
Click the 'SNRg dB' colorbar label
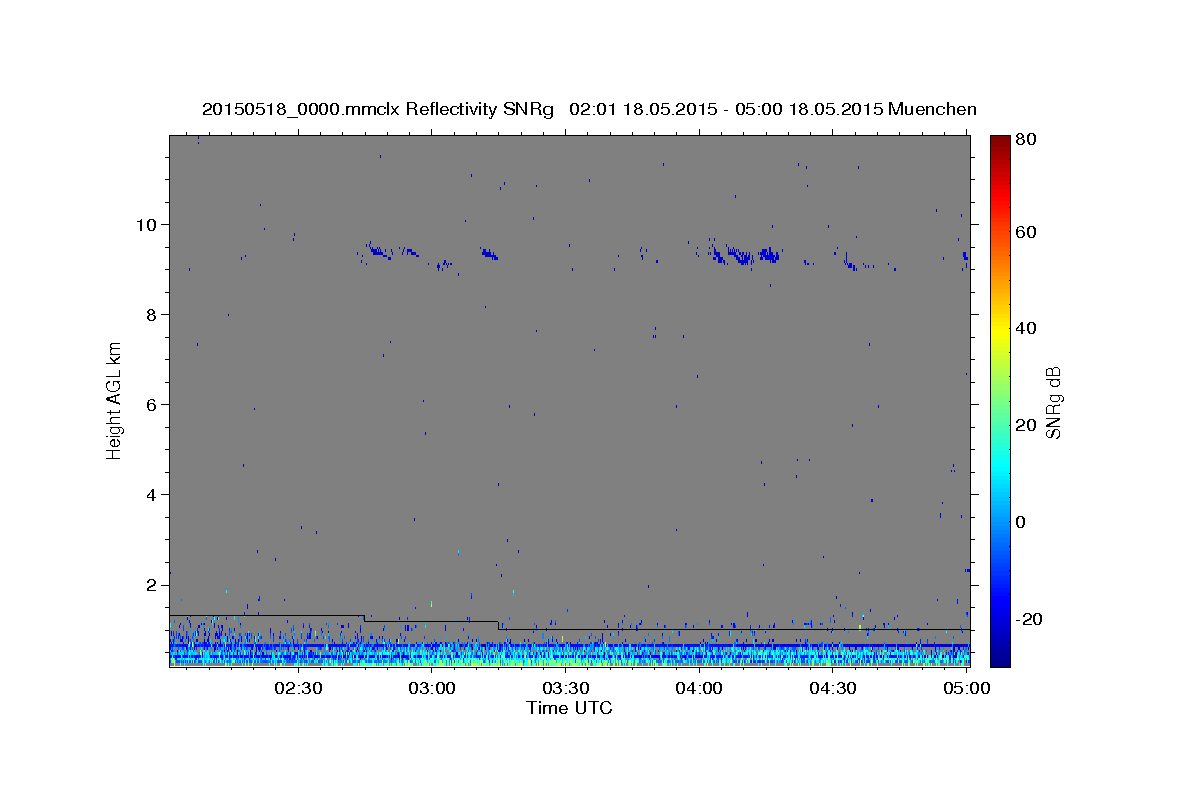1053,402
